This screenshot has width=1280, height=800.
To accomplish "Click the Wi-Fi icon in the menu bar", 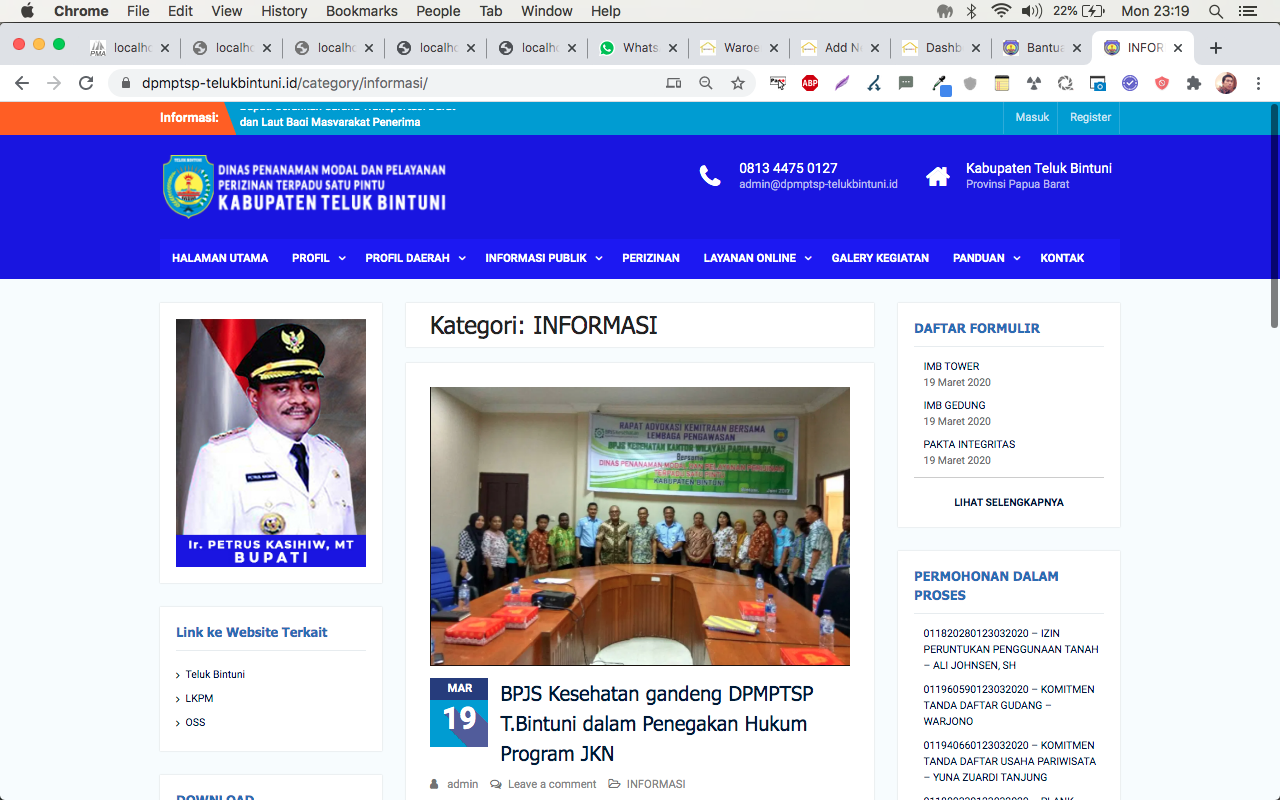I will pos(1001,11).
